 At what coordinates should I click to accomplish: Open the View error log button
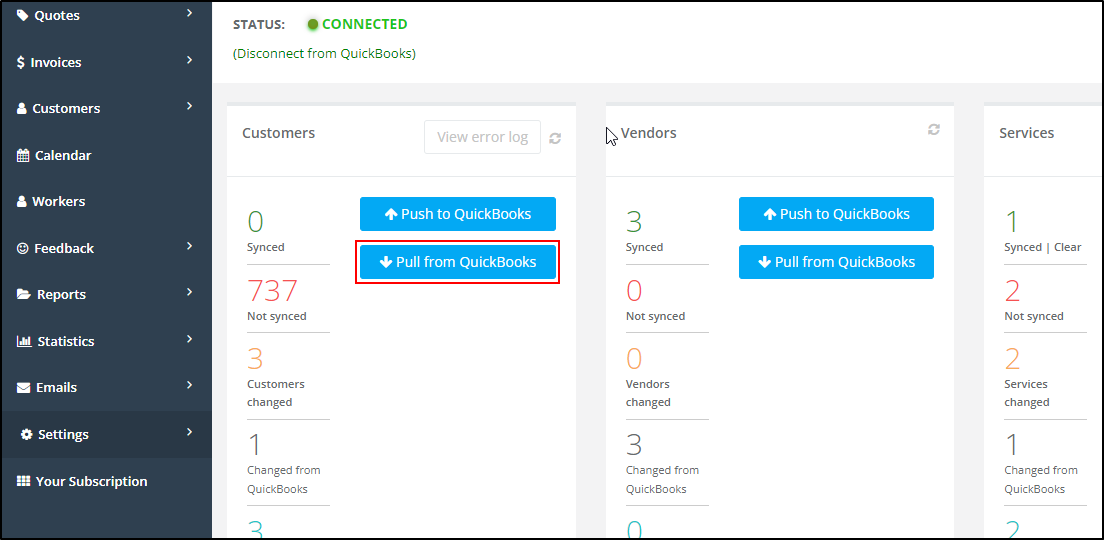tap(482, 137)
